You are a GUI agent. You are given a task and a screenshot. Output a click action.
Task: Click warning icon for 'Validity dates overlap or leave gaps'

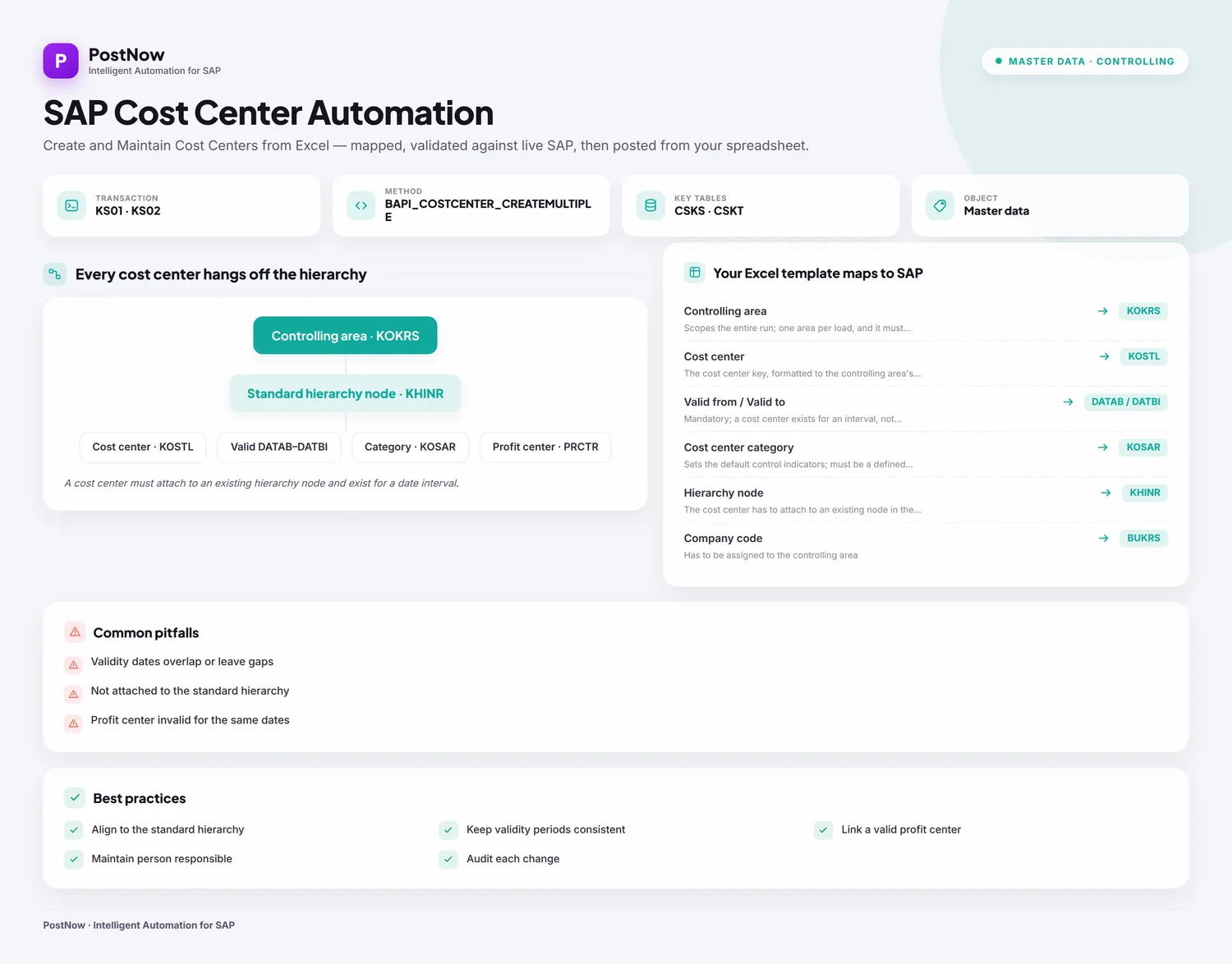[x=73, y=664]
